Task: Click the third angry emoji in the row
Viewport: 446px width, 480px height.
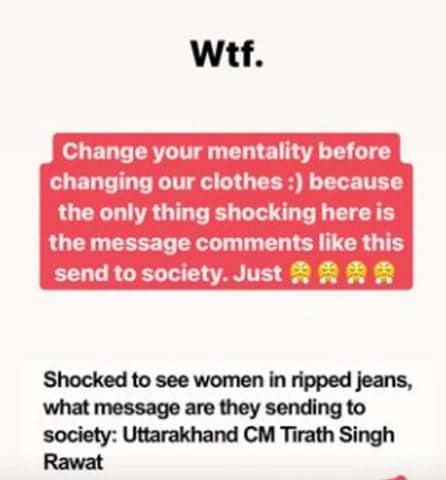Action: click(x=356, y=273)
